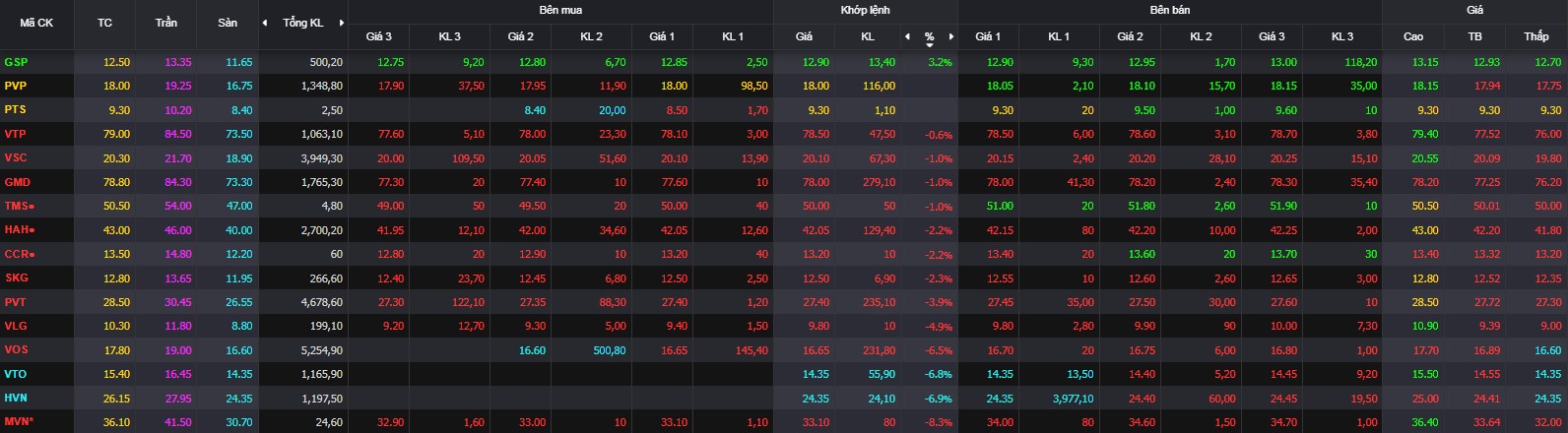1568x433 pixels.
Task: Sort by the % column header
Action: 929,36
